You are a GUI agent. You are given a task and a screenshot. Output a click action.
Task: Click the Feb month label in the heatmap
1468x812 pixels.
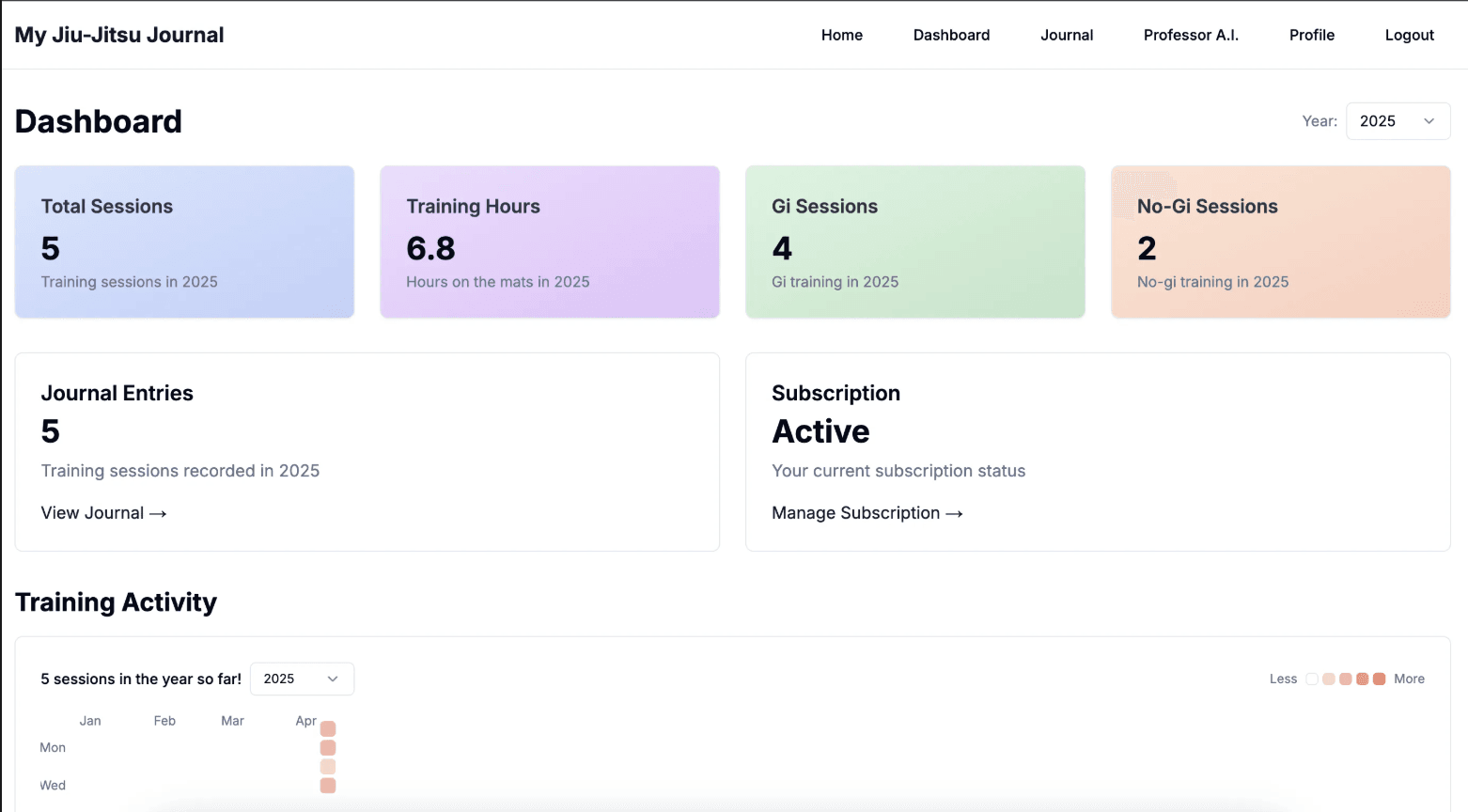tap(164, 721)
